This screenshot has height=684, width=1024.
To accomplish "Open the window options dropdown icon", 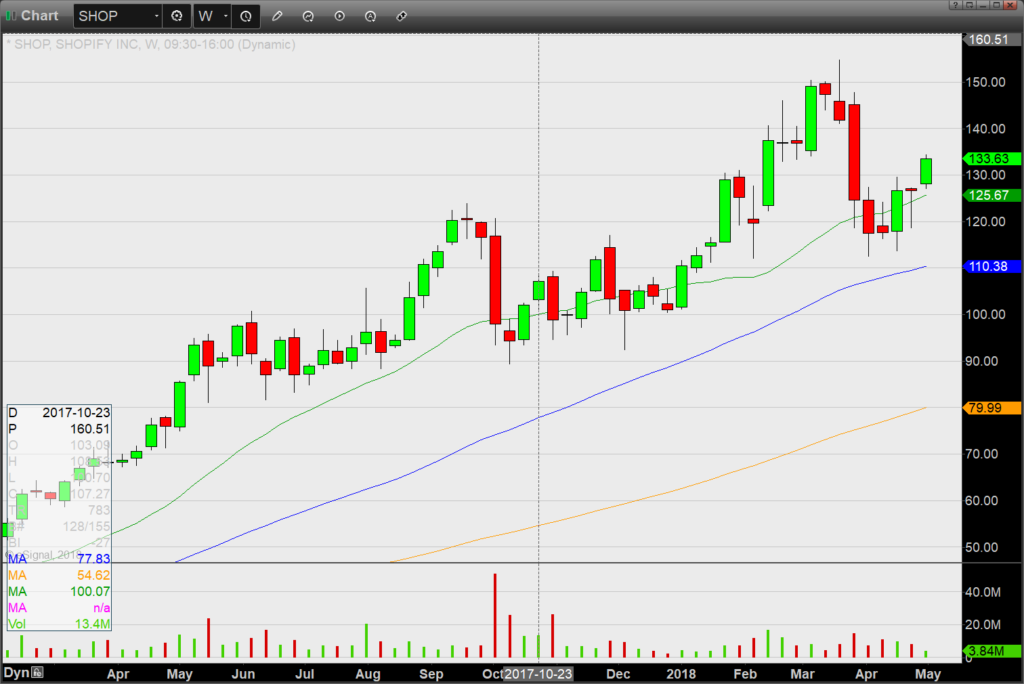I will pos(969,5).
